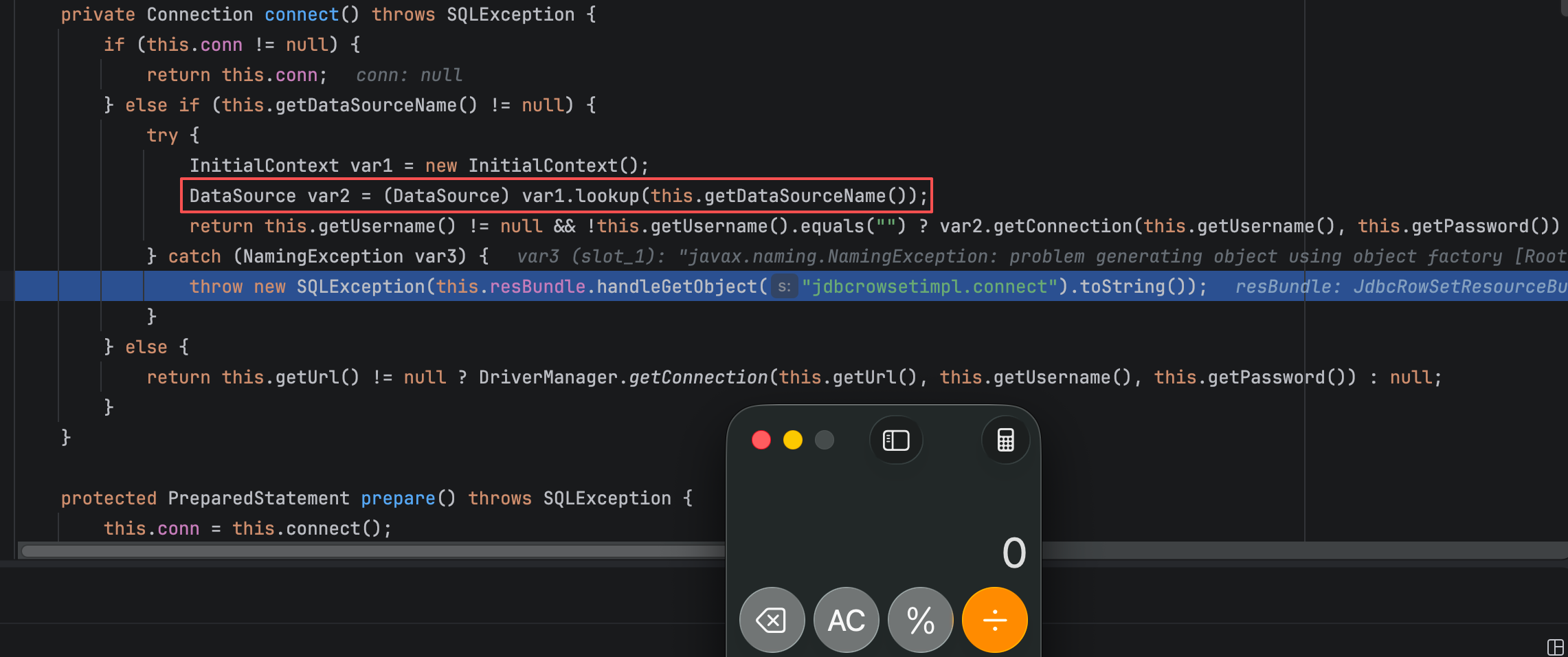Image resolution: width=1568 pixels, height=657 pixels.
Task: Click the s: parameter hint in handleGetObject
Action: tap(785, 287)
